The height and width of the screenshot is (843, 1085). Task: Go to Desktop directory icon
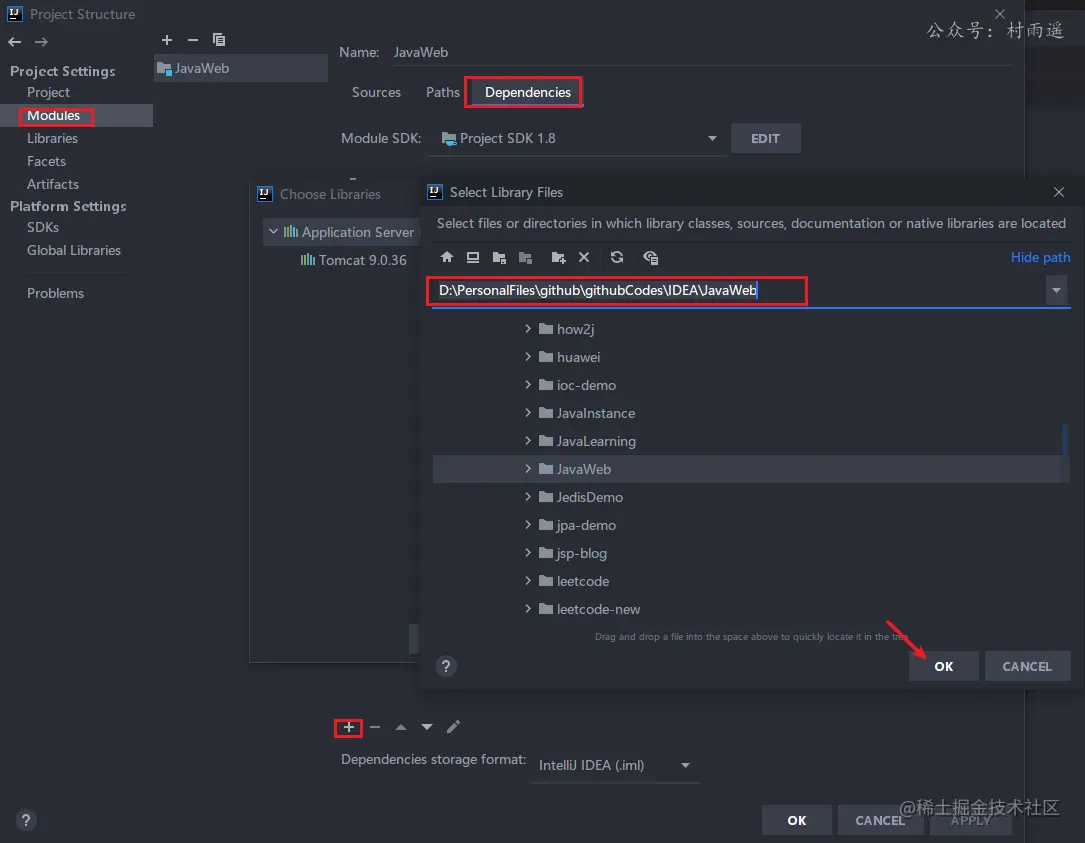(473, 257)
